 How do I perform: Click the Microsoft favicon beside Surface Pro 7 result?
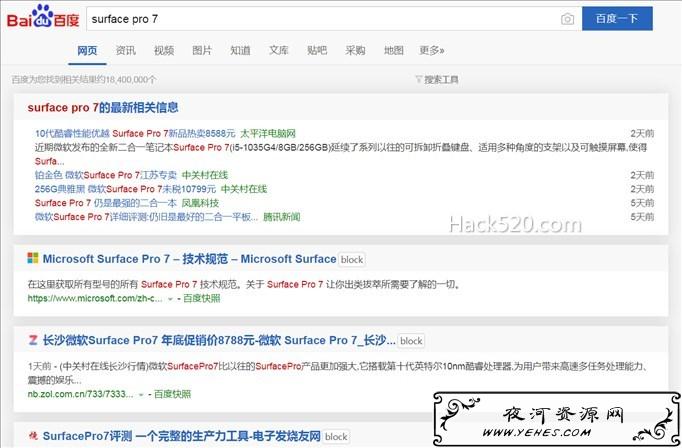point(33,258)
